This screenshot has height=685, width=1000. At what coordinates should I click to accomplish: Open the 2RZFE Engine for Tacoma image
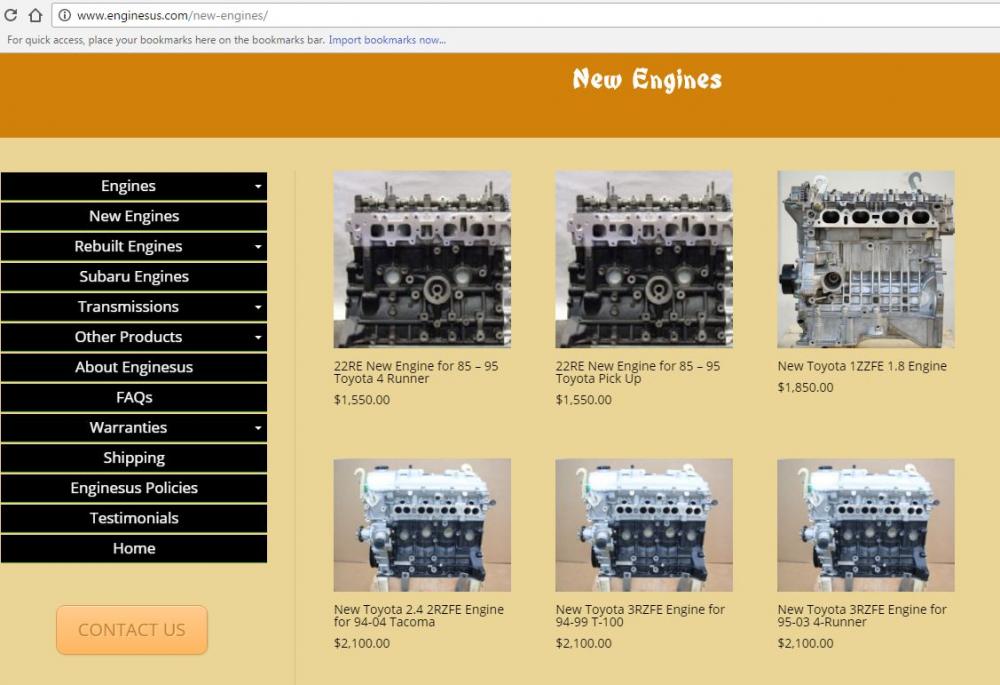pyautogui.click(x=422, y=525)
